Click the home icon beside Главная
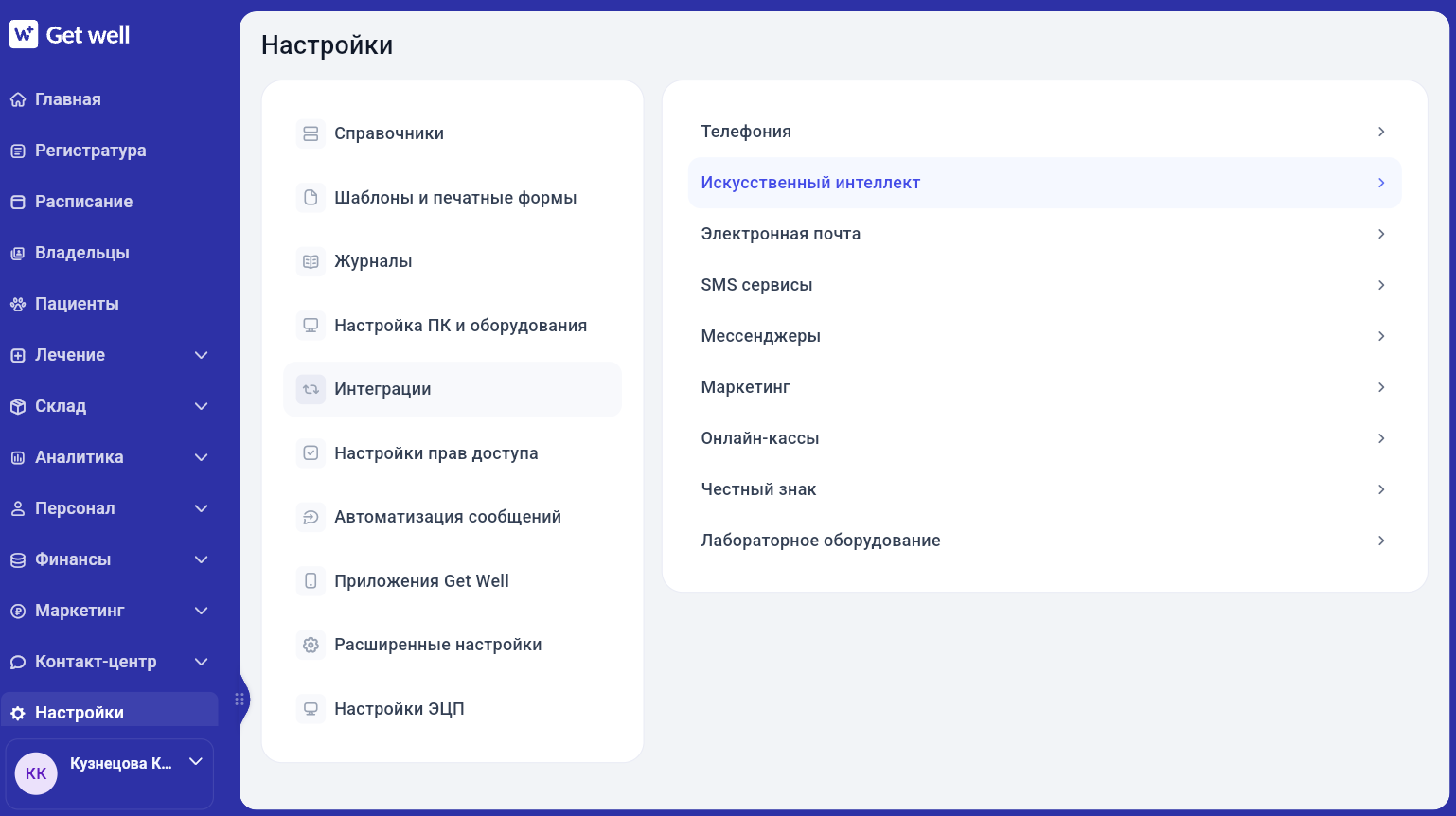This screenshot has width=1456, height=816. pyautogui.click(x=18, y=99)
